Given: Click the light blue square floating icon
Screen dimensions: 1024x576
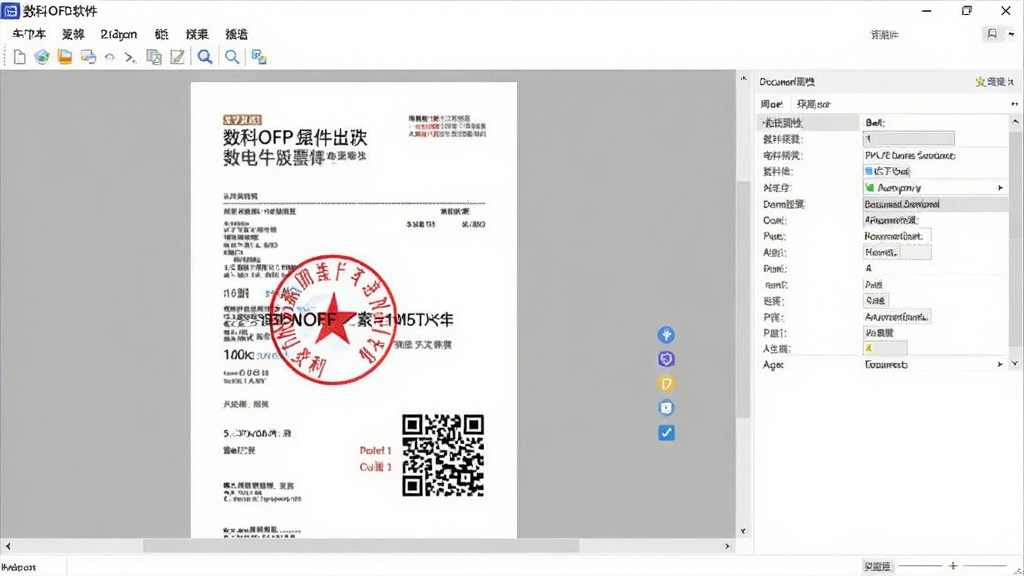Looking at the screenshot, I should 666,408.
